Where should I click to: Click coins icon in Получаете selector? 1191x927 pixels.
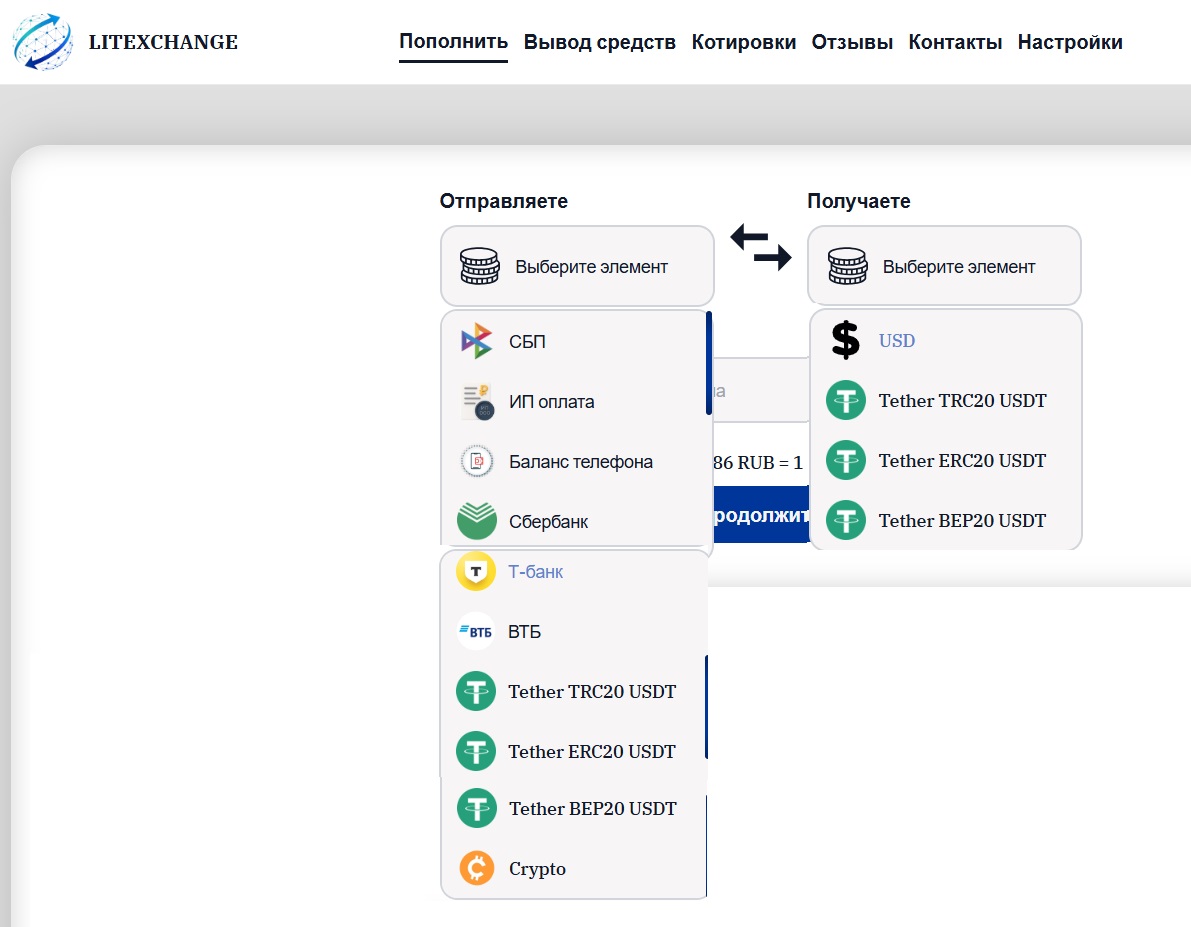pos(848,266)
